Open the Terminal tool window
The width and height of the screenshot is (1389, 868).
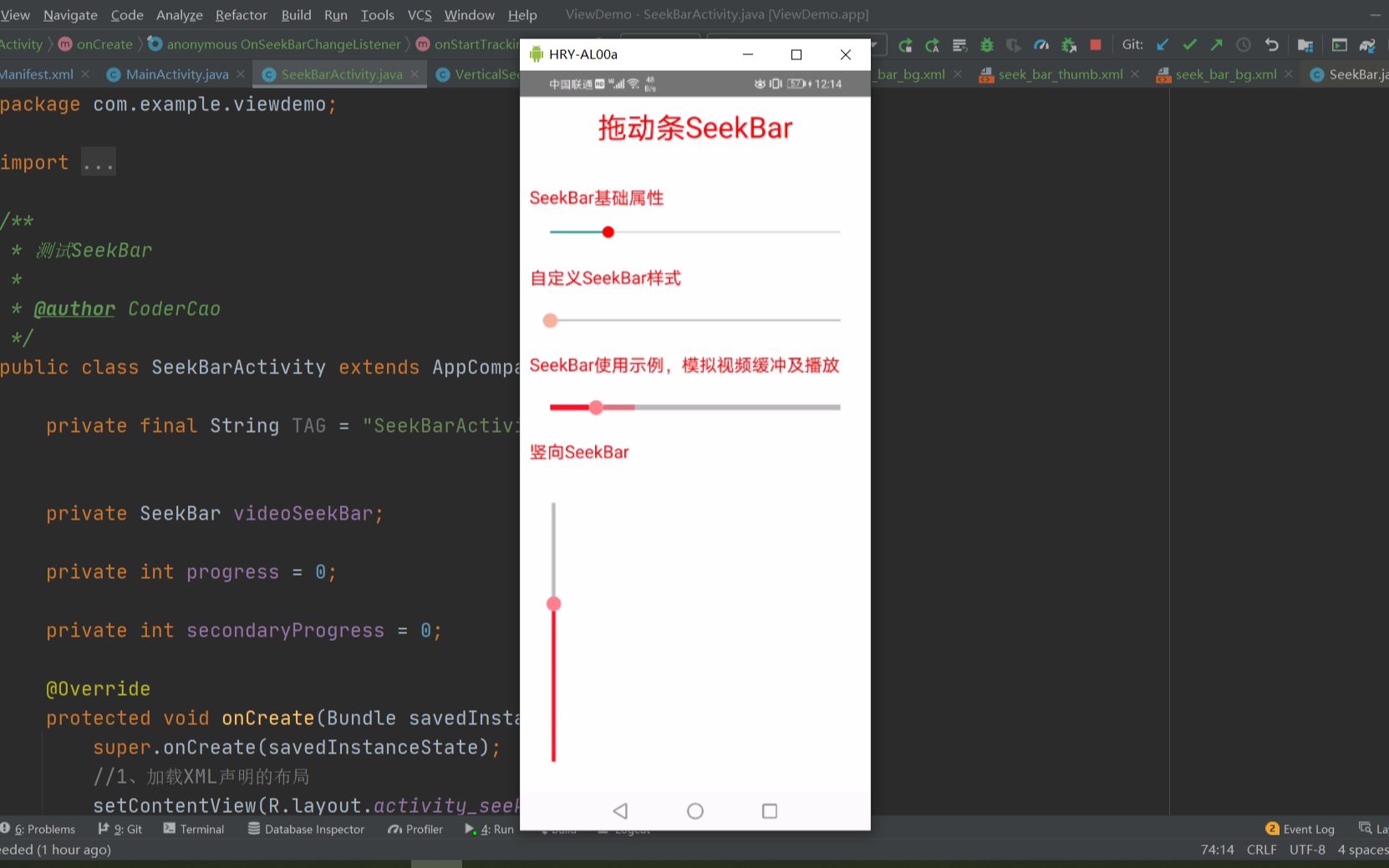point(194,829)
